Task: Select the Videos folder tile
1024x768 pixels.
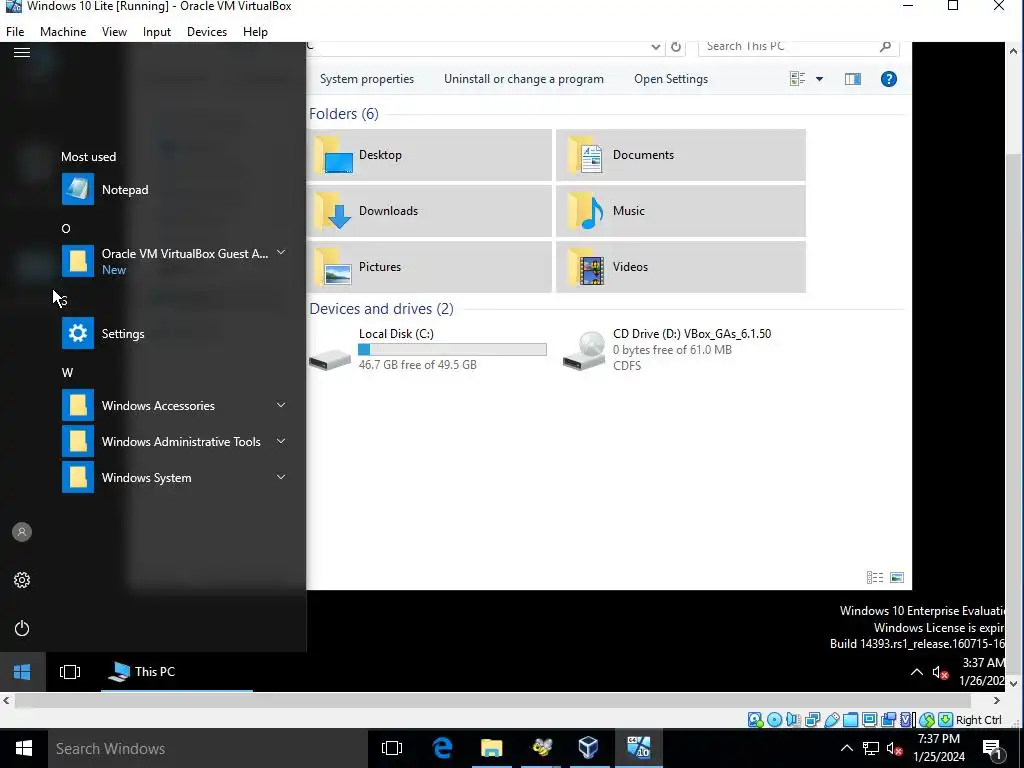Action: coord(681,267)
